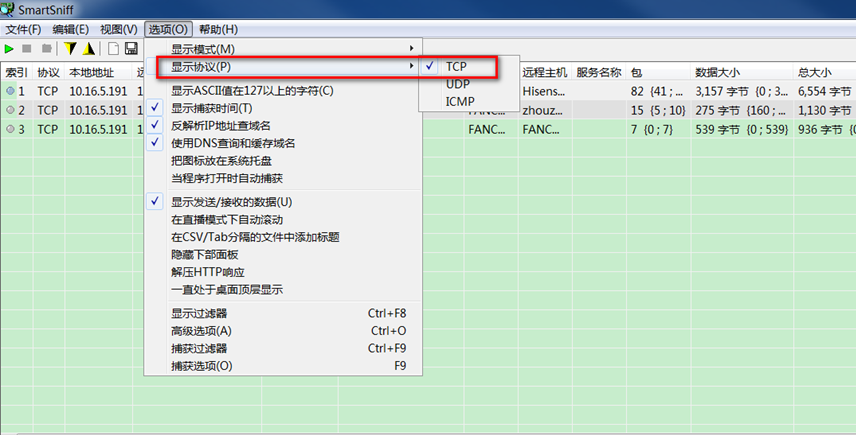Open the 视图(V) menu
Viewport: 856px width, 435px height.
[118, 29]
